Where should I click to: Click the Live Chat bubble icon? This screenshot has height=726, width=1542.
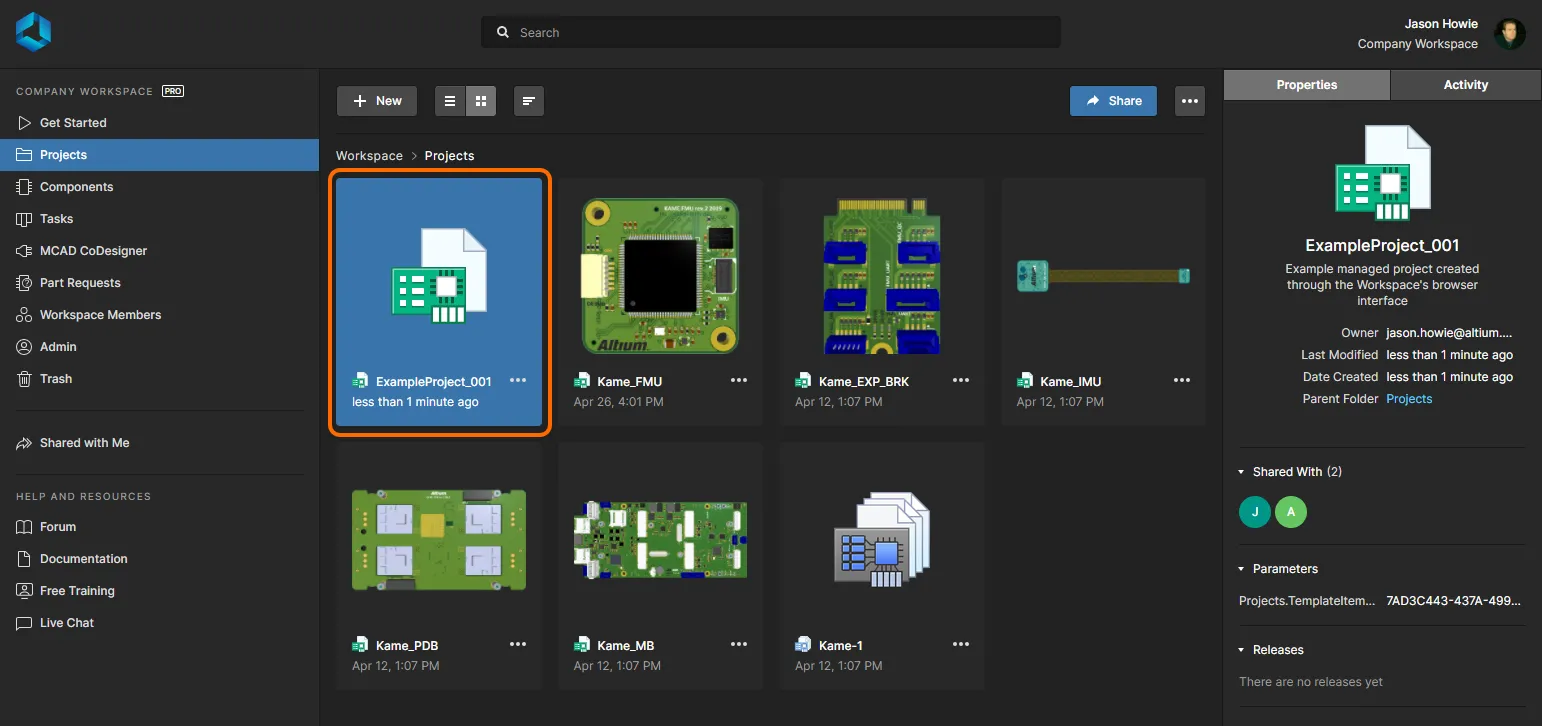[x=24, y=623]
